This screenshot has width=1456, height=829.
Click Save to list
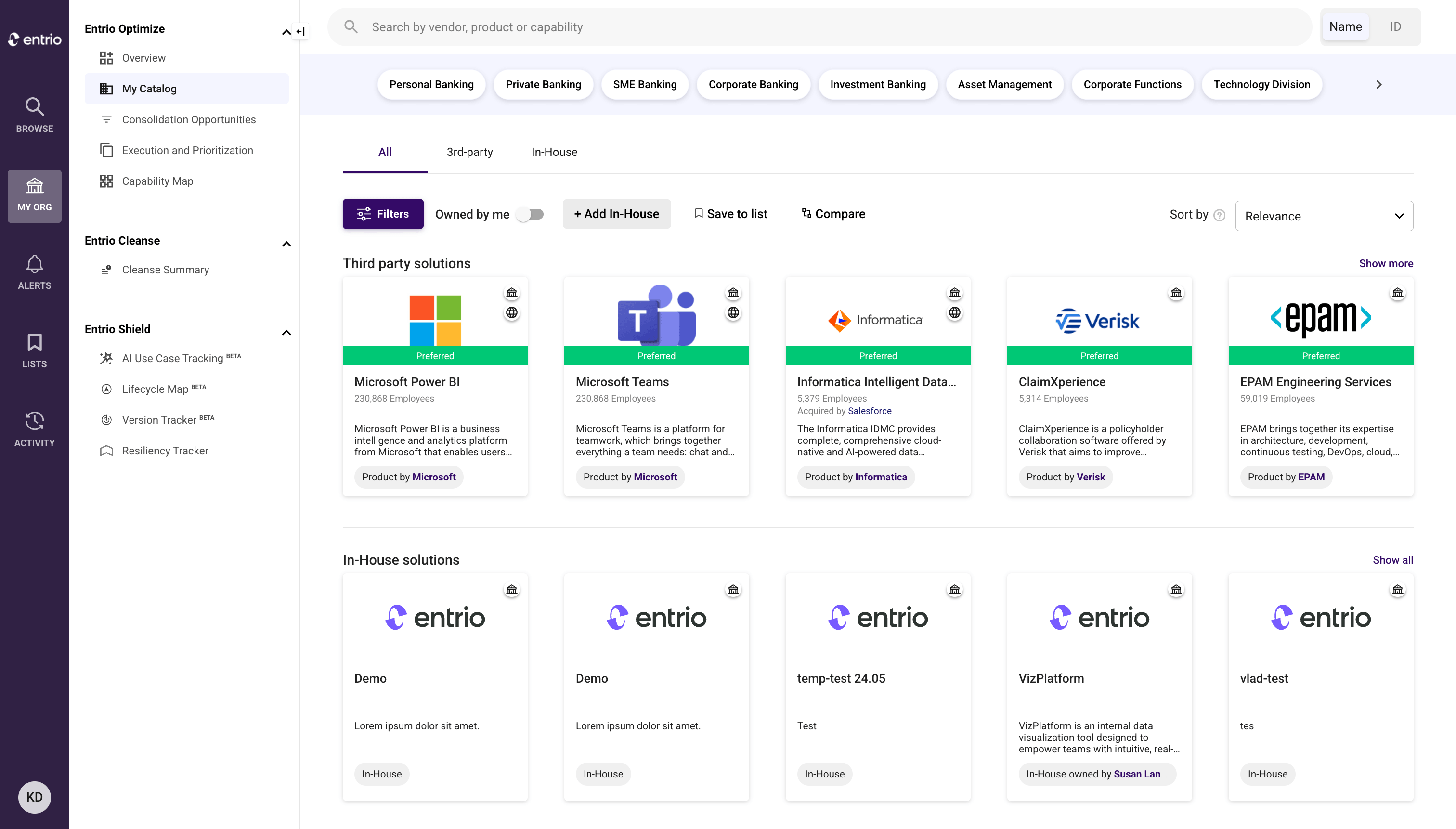[730, 214]
